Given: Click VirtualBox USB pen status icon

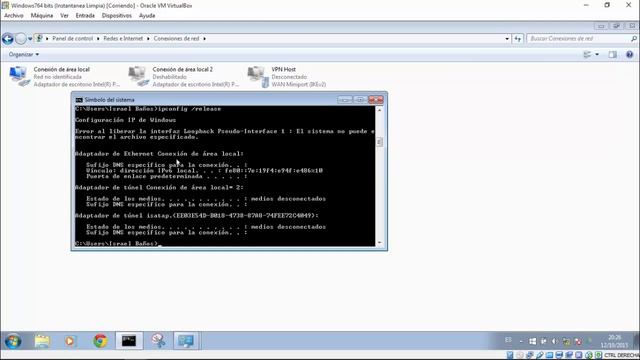Looking at the screenshot, I should coord(540,355).
